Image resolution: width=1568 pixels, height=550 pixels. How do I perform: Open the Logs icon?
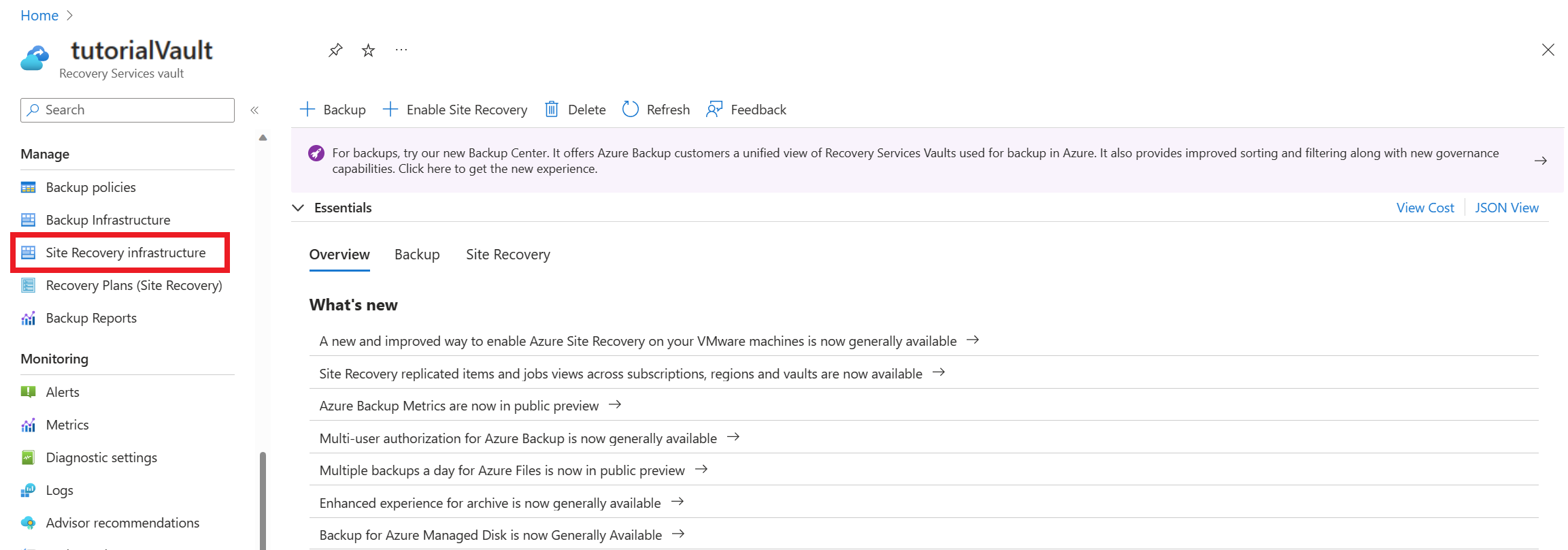click(28, 490)
